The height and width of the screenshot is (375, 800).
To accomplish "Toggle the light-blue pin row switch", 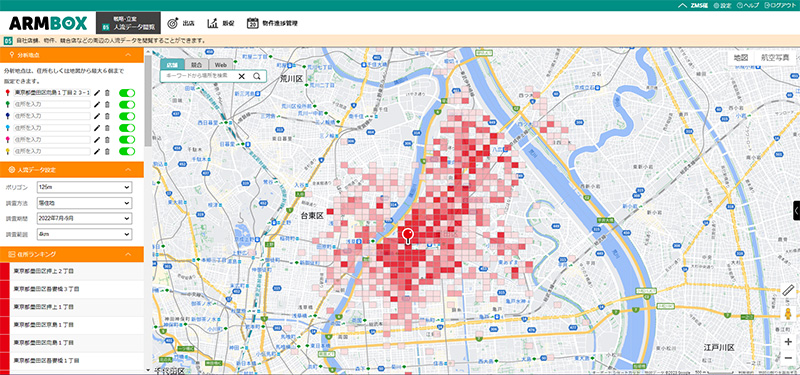I will 127,128.
